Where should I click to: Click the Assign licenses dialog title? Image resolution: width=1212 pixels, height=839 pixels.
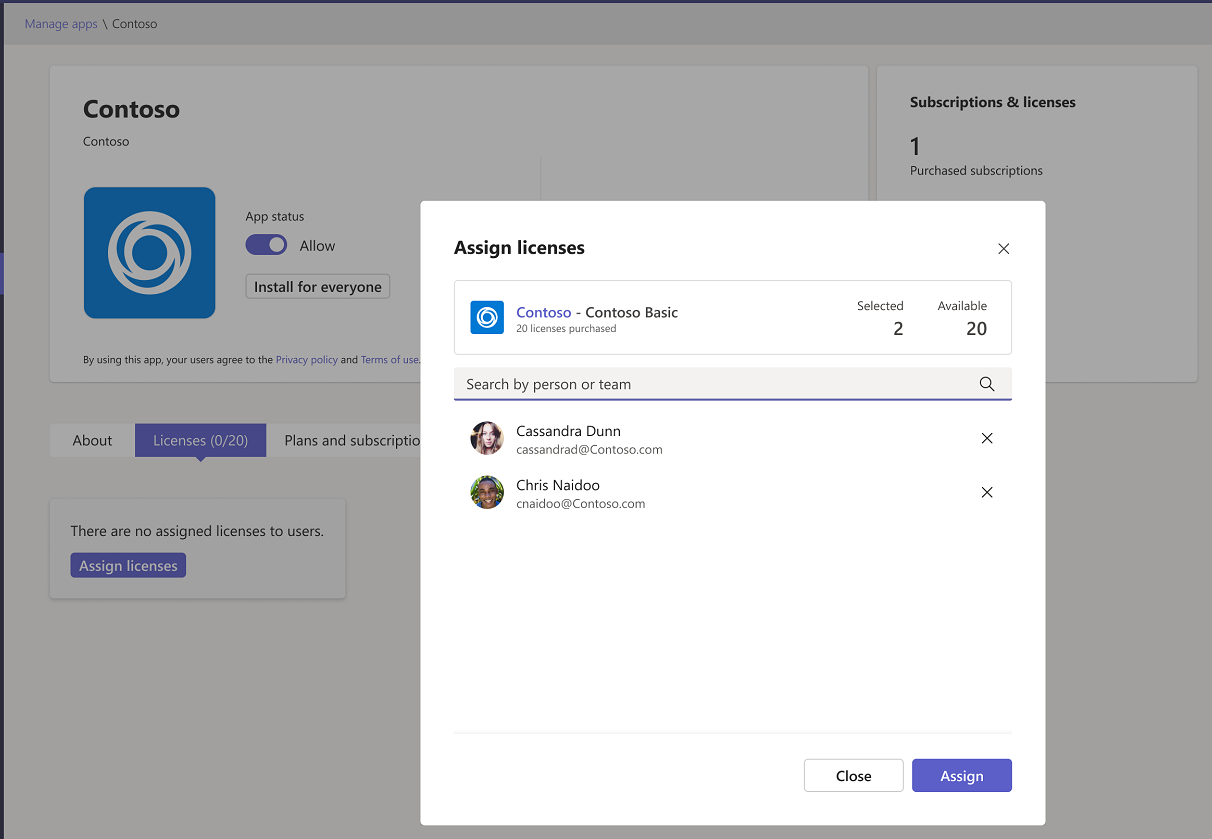click(x=519, y=248)
